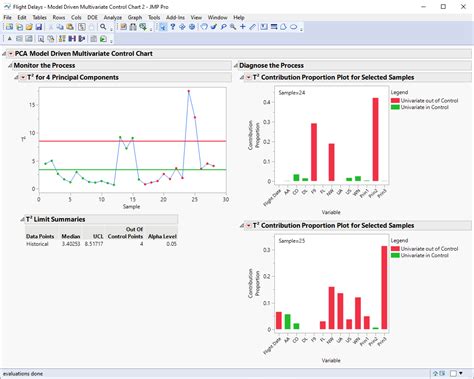
Task: Select the Arrow cursor tool
Action: pos(163,27)
